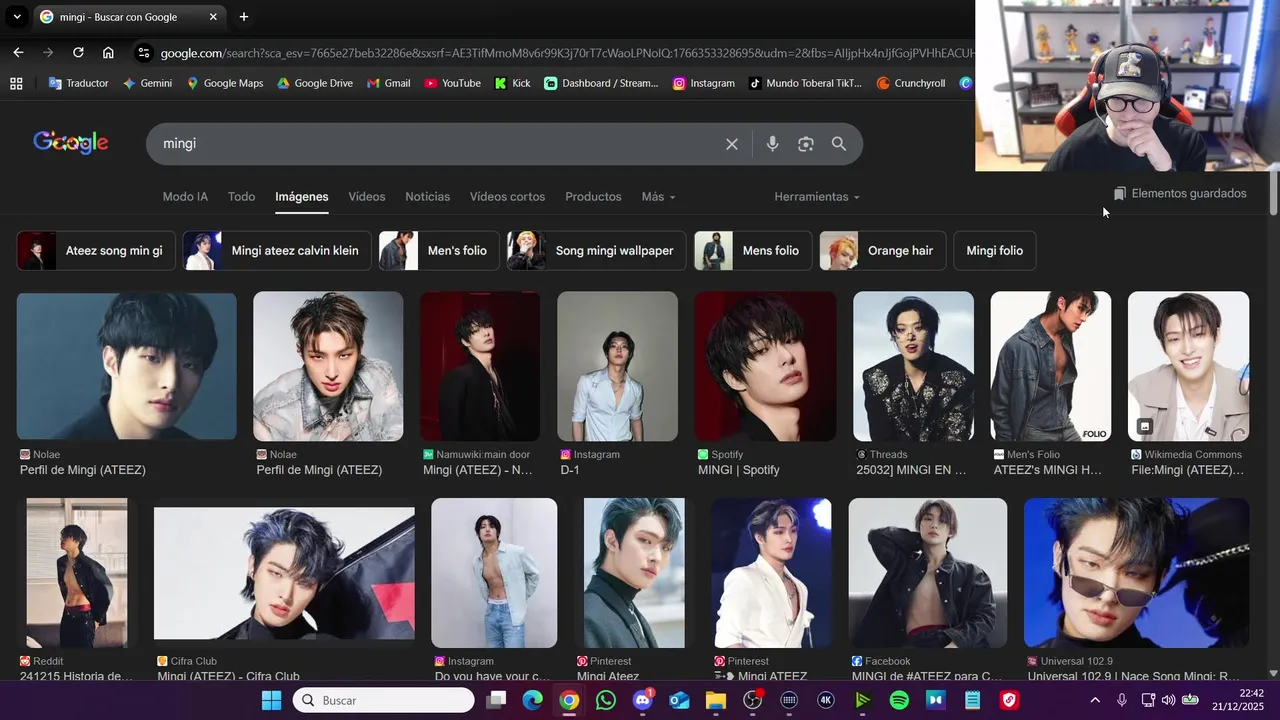
Task: Open Google Lens image search icon
Action: pyautogui.click(x=806, y=144)
